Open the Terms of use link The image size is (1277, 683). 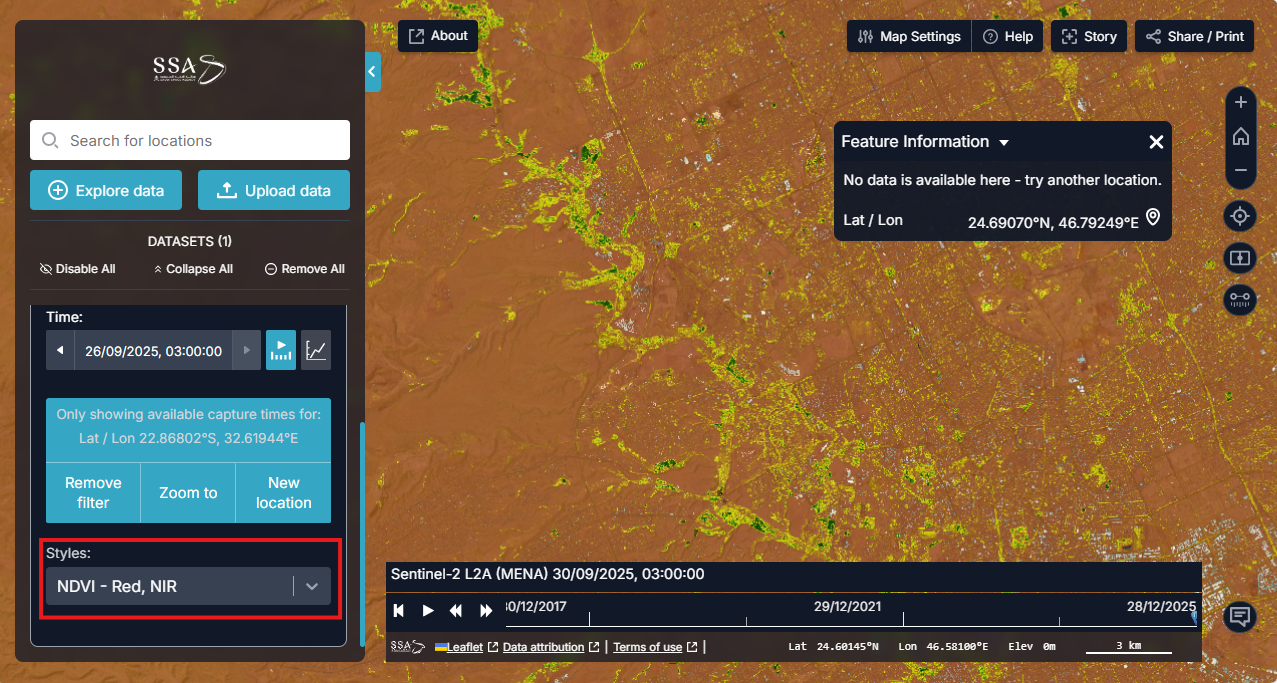click(x=647, y=647)
